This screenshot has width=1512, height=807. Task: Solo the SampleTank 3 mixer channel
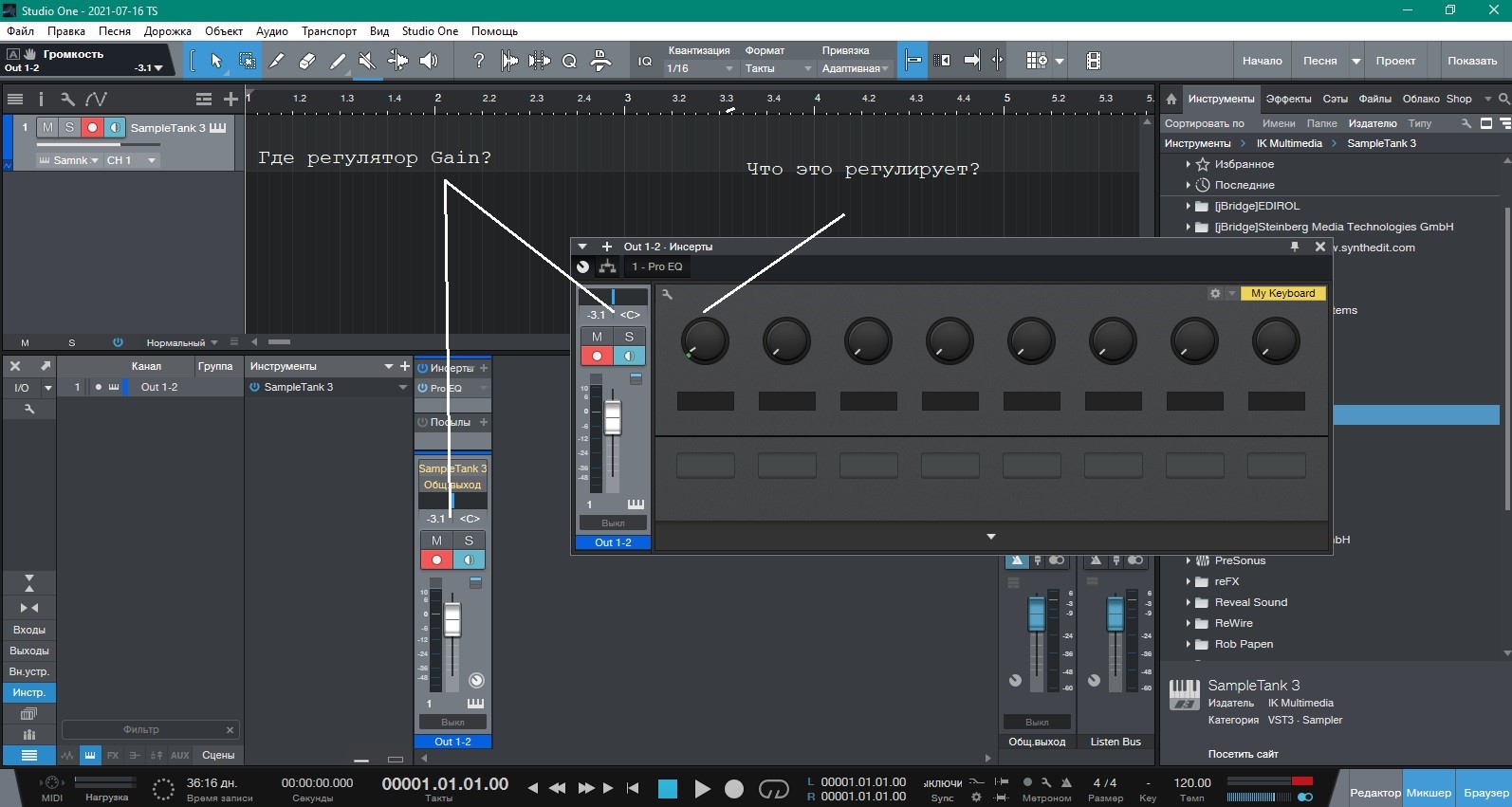point(469,541)
